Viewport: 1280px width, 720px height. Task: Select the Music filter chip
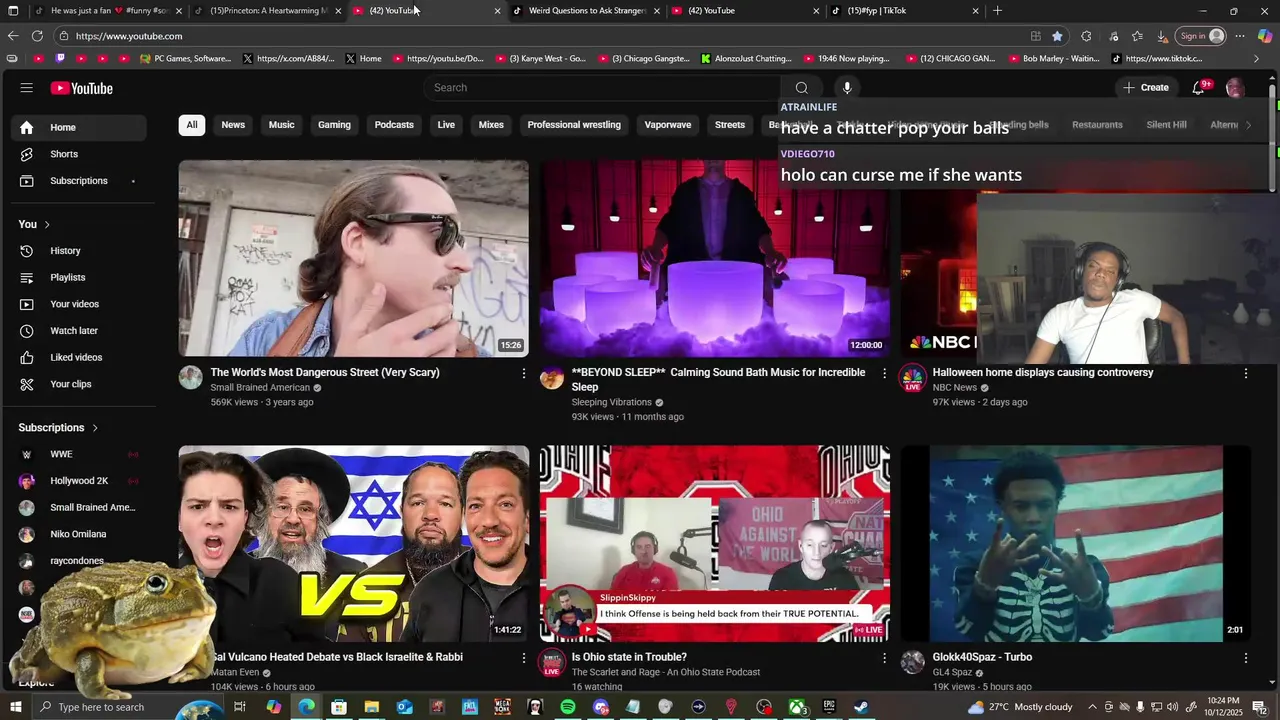(281, 125)
